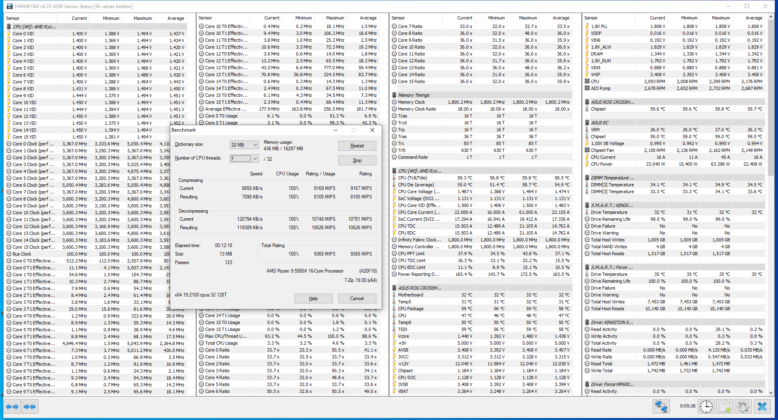This screenshot has height=420, width=778.
Task: Select the SoC Voltage (SVI2 row
Action: [481, 198]
